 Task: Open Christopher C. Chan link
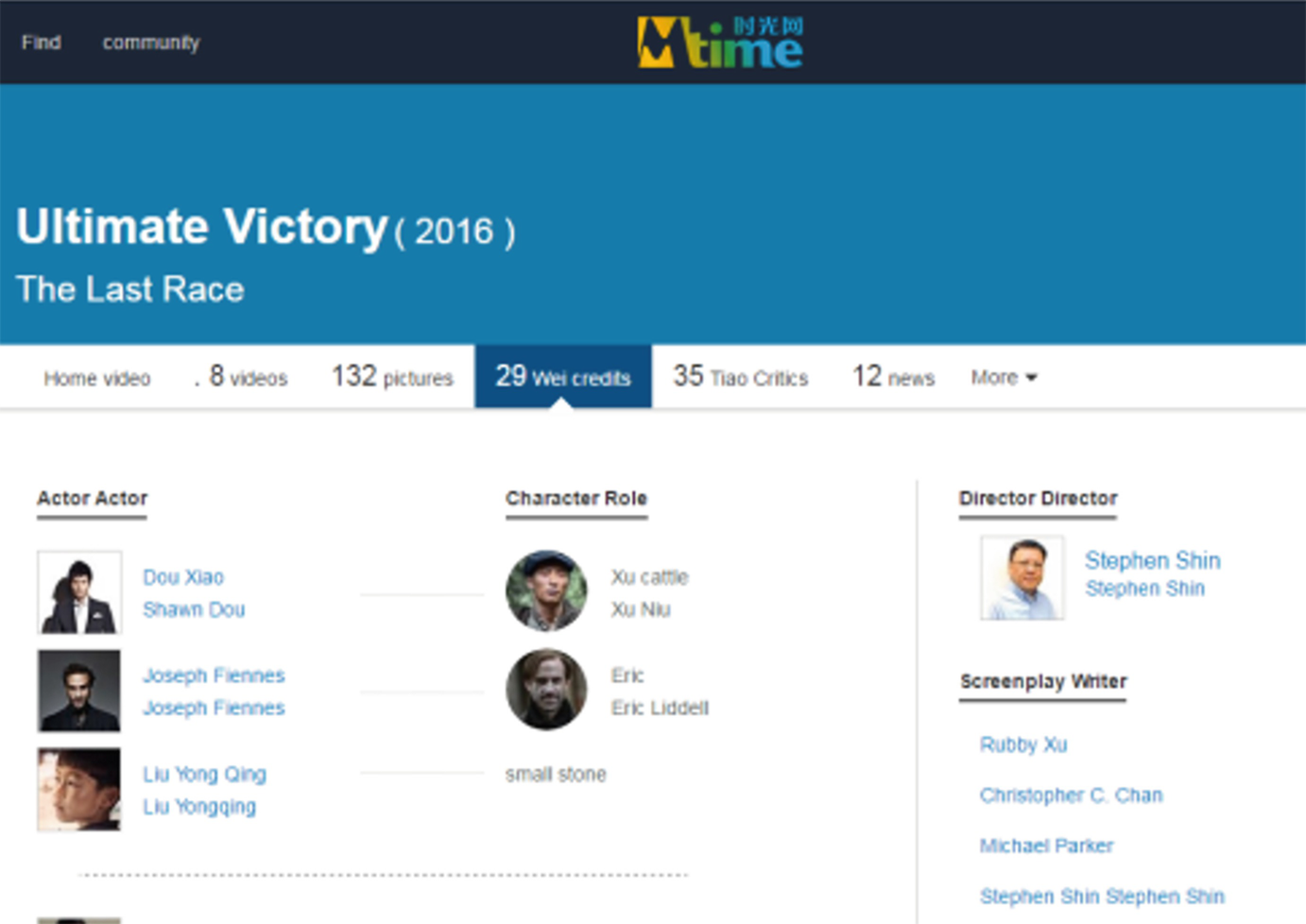(1072, 796)
